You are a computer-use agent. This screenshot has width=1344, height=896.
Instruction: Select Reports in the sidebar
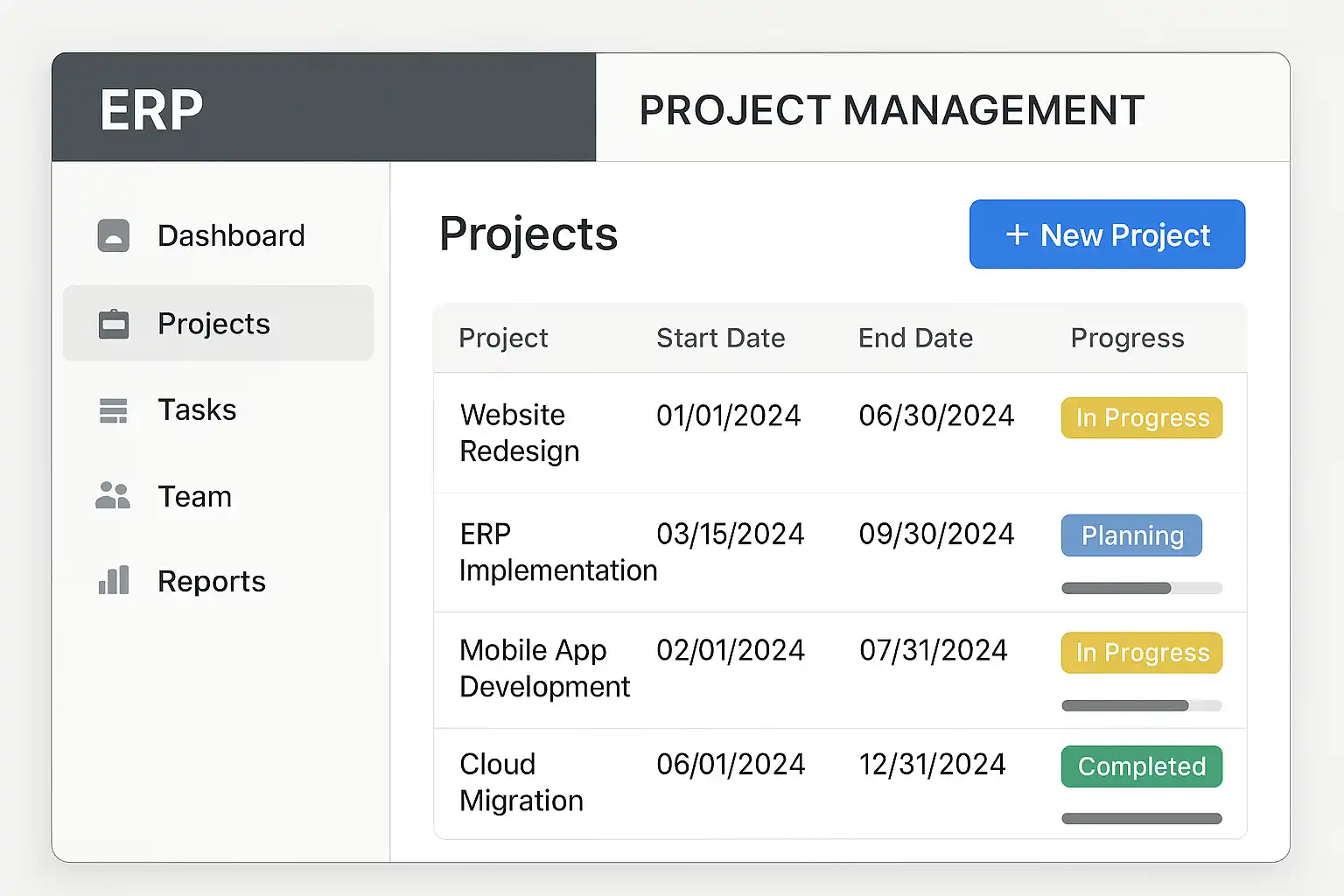click(211, 581)
